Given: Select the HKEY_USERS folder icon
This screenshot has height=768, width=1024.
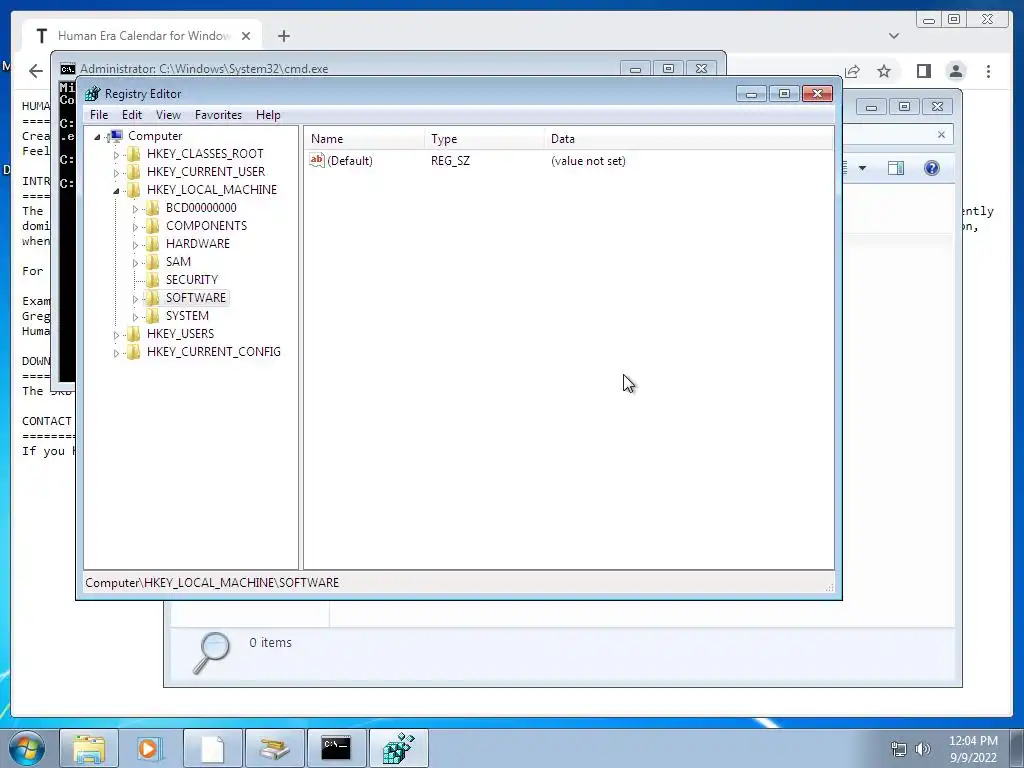Looking at the screenshot, I should click(133, 334).
